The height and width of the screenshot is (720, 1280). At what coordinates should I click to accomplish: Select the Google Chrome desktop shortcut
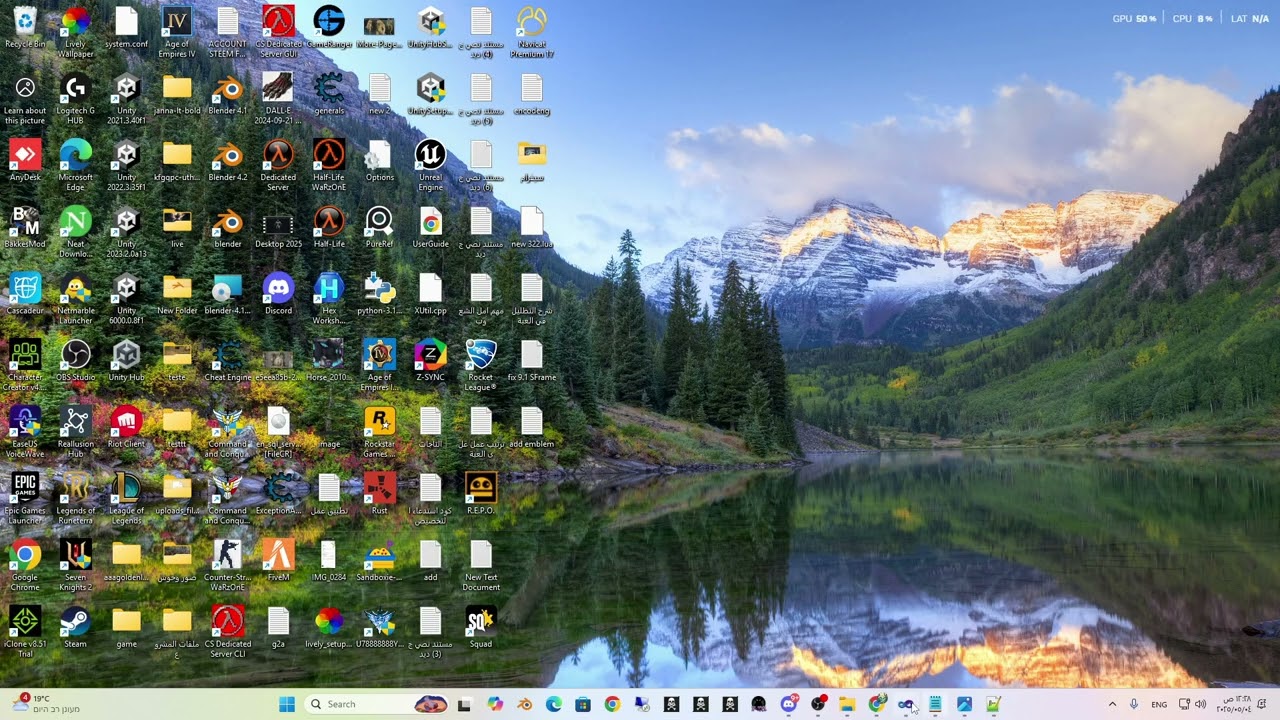[25, 566]
